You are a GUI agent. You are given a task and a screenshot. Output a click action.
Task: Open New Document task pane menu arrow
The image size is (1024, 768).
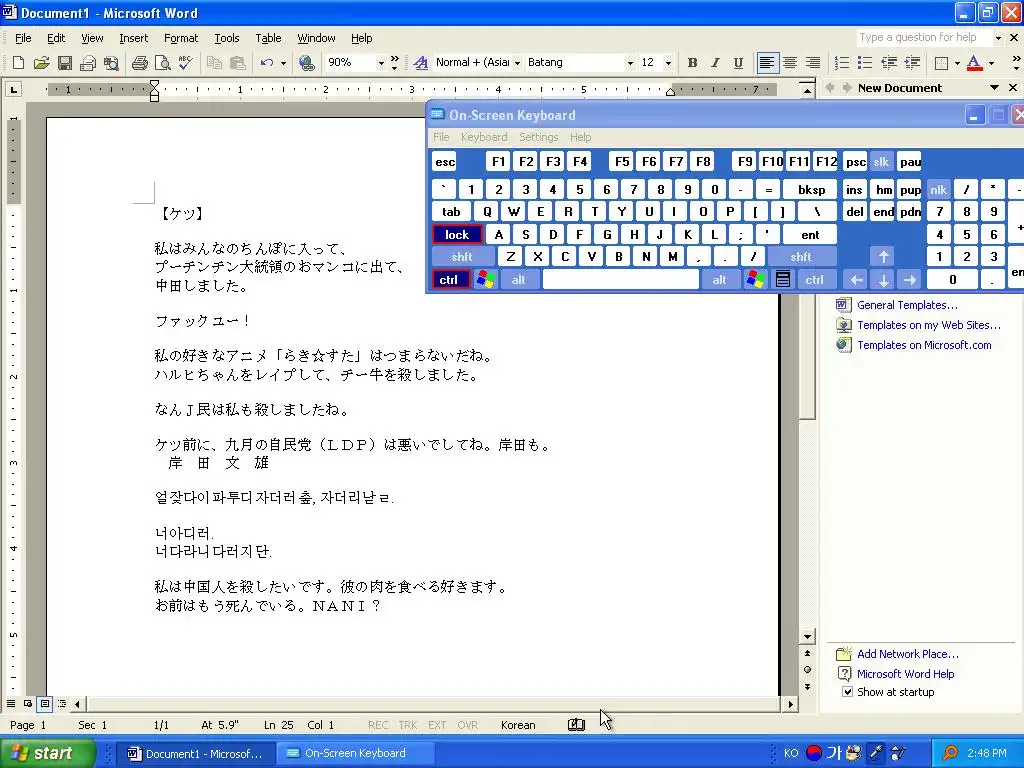click(x=994, y=88)
